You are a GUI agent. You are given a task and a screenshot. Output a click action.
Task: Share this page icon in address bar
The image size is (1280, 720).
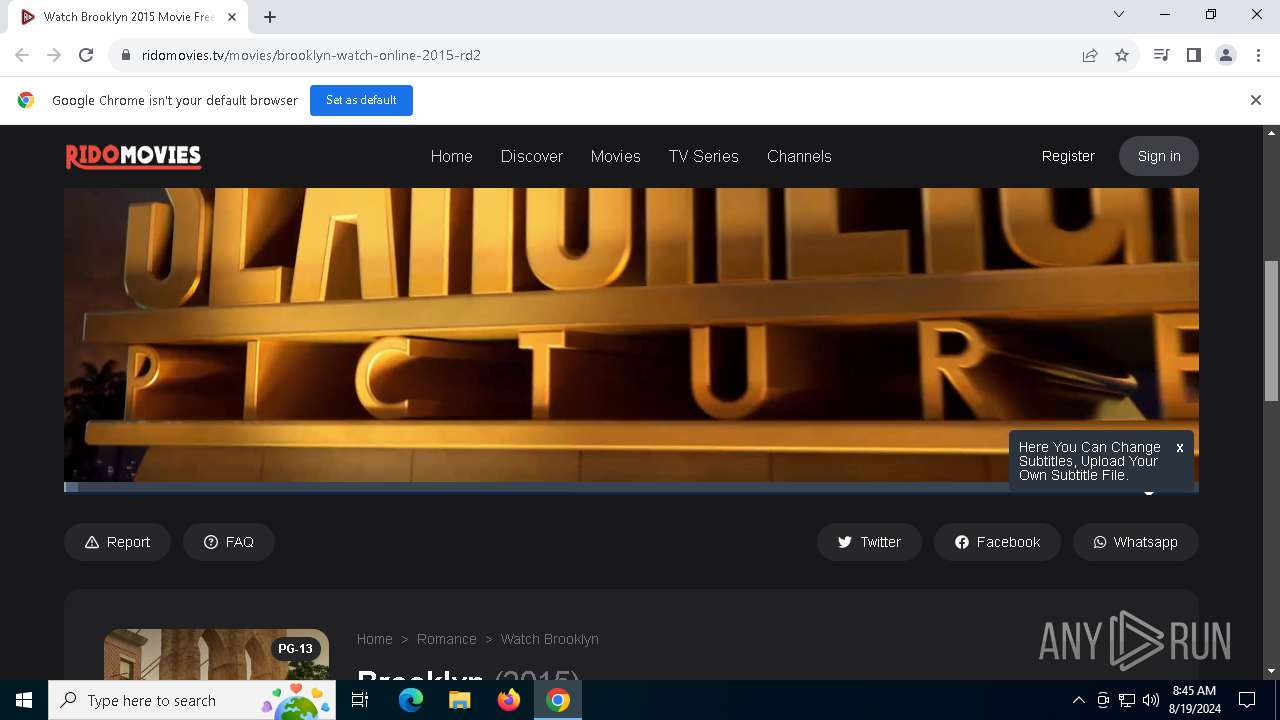point(1090,55)
